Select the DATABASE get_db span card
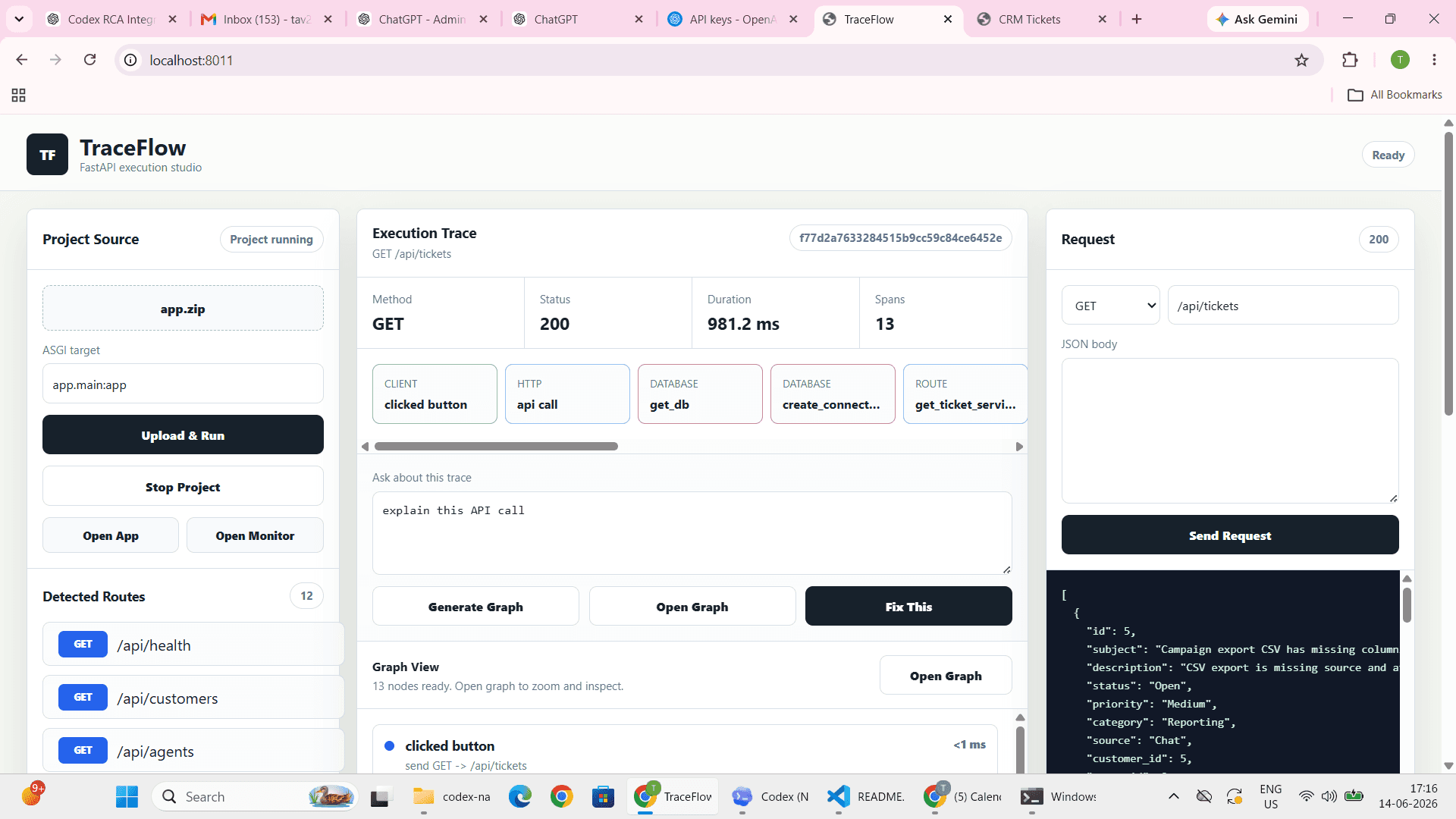Viewport: 1456px width, 819px height. (700, 394)
